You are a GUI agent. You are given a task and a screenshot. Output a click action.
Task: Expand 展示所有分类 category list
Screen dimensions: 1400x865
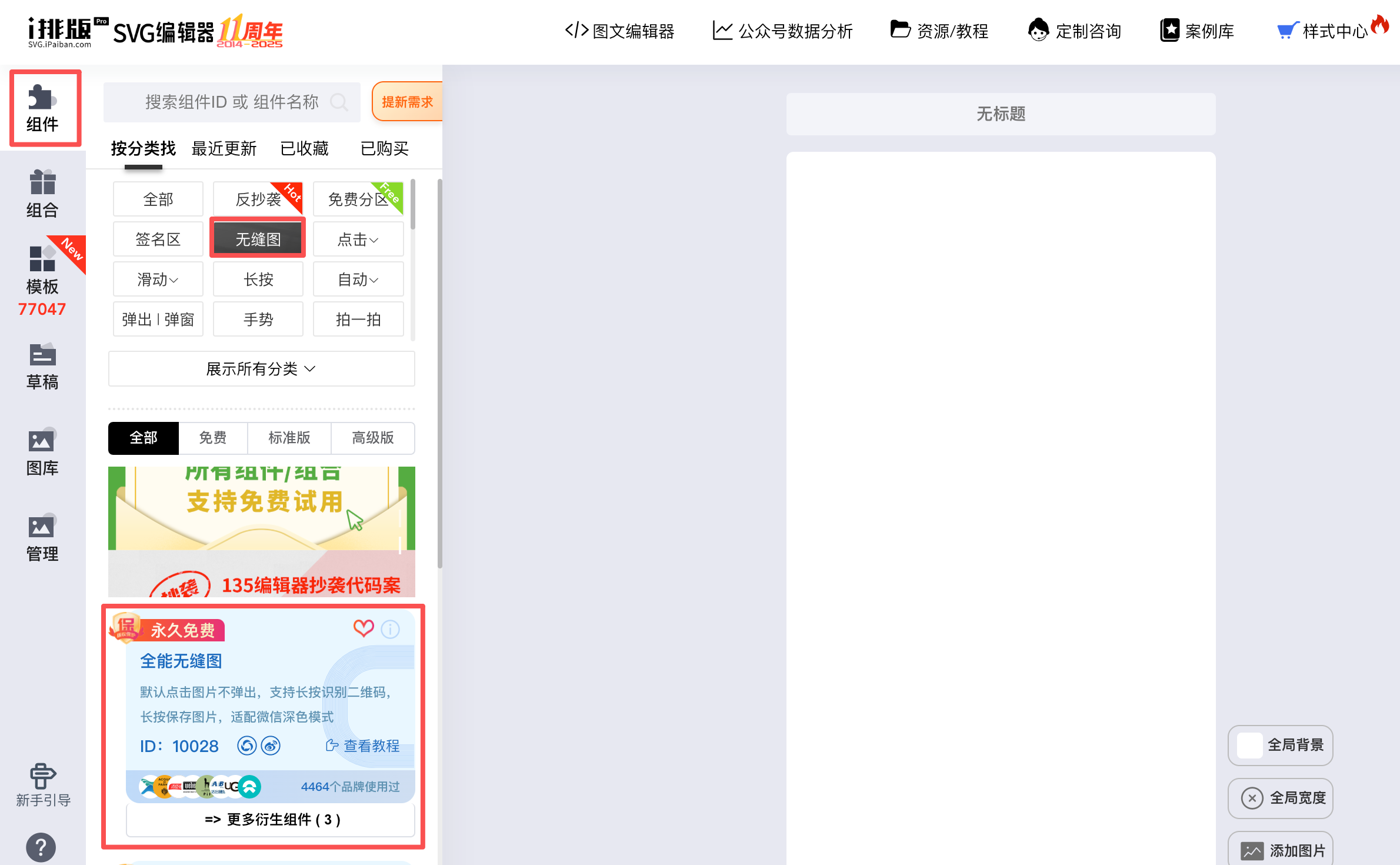(x=261, y=369)
